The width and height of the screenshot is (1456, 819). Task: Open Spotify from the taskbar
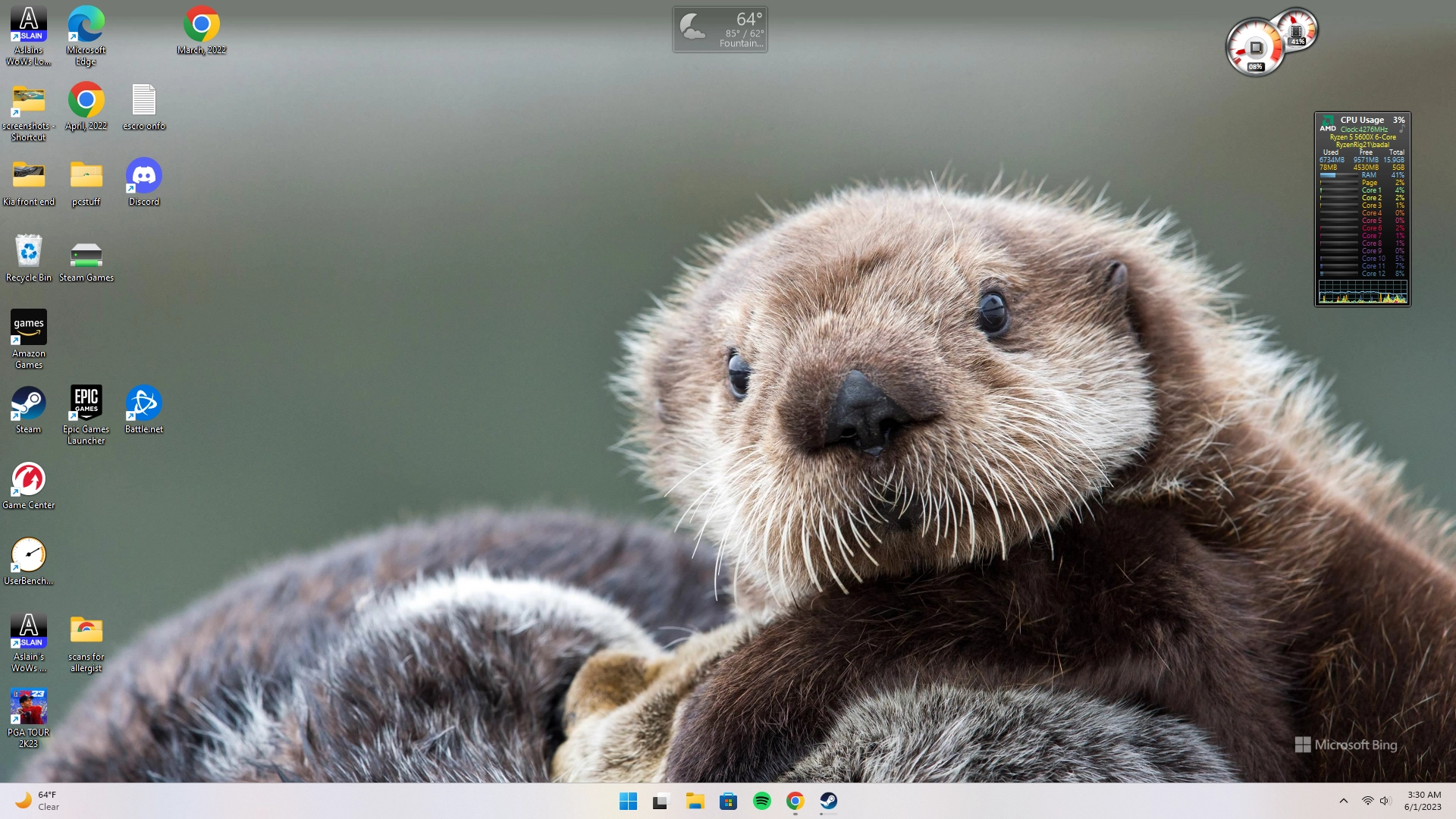[x=761, y=802]
